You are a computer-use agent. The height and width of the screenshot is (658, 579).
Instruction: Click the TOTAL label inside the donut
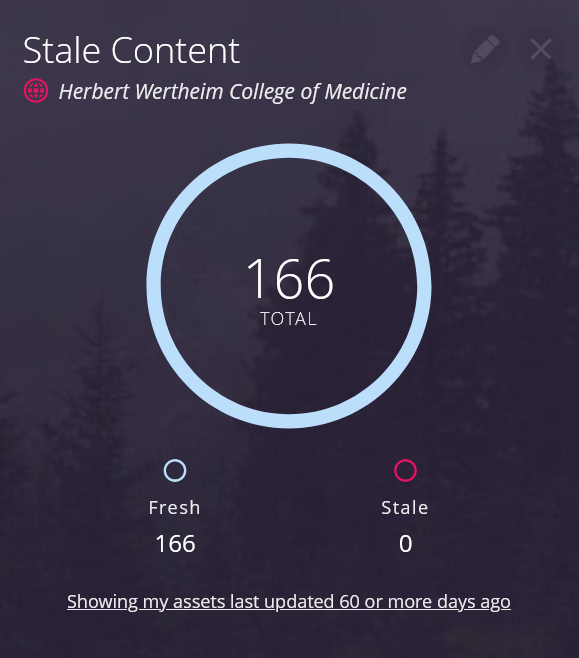pos(289,319)
